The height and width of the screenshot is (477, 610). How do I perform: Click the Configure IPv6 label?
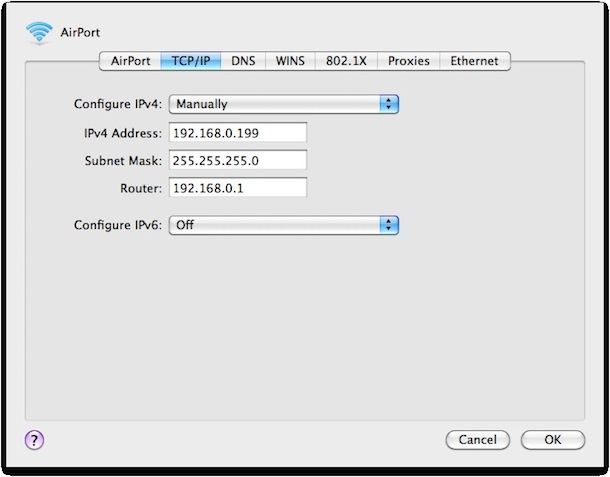[x=117, y=225]
